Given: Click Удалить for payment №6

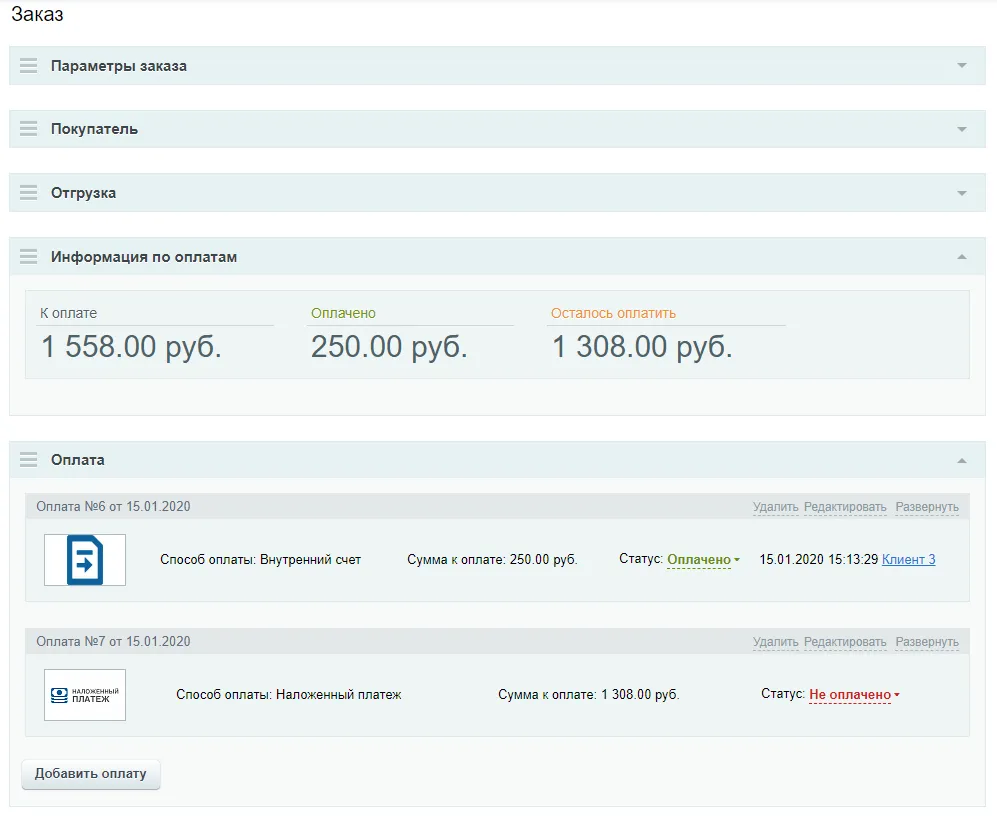Looking at the screenshot, I should click(775, 507).
